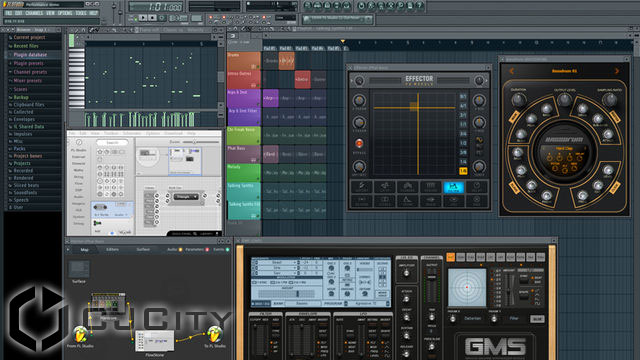Click the Stop button in the transport panel
The height and width of the screenshot is (360, 640).
coord(152,18)
